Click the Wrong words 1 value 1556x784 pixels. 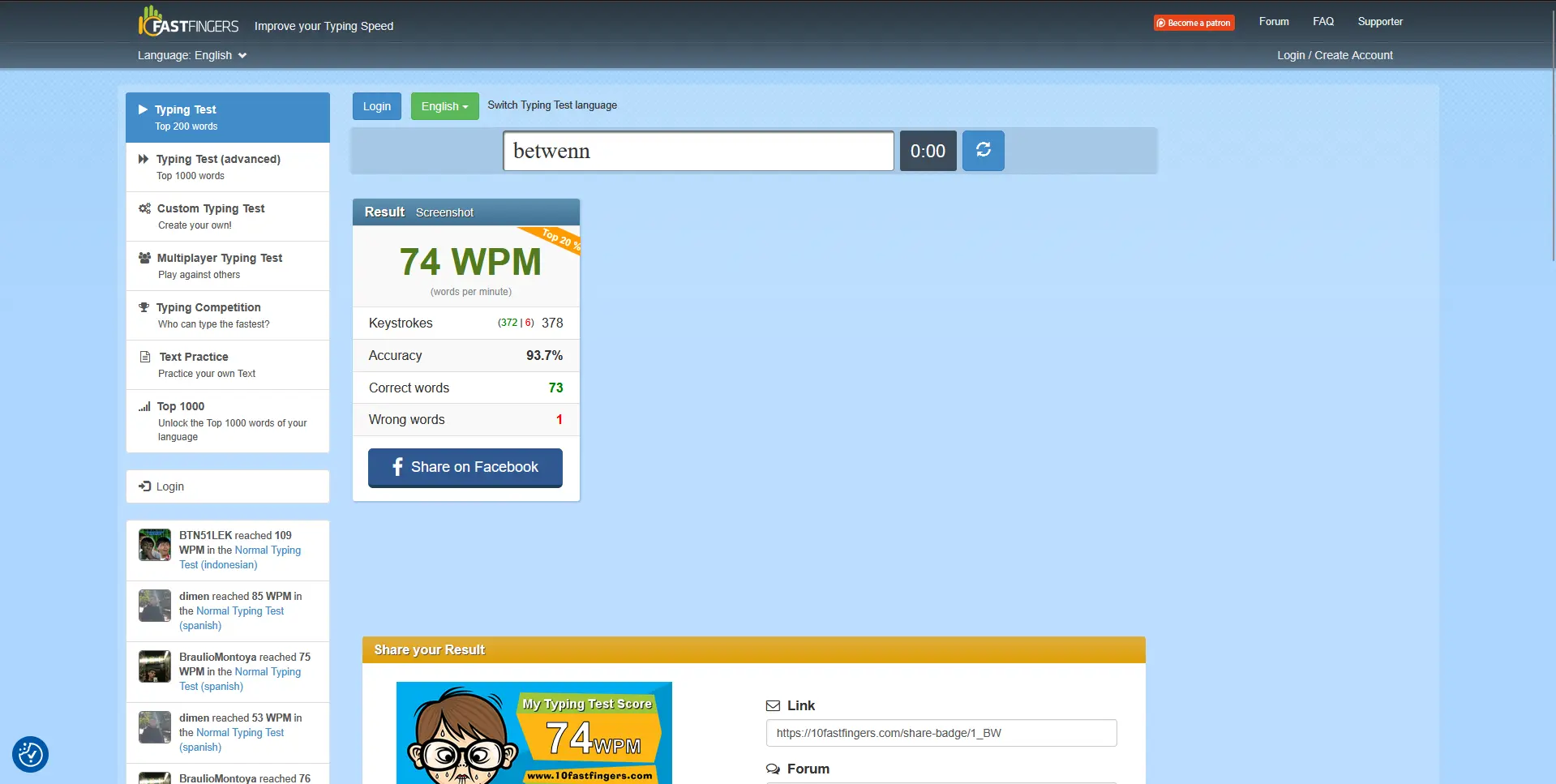click(x=559, y=419)
